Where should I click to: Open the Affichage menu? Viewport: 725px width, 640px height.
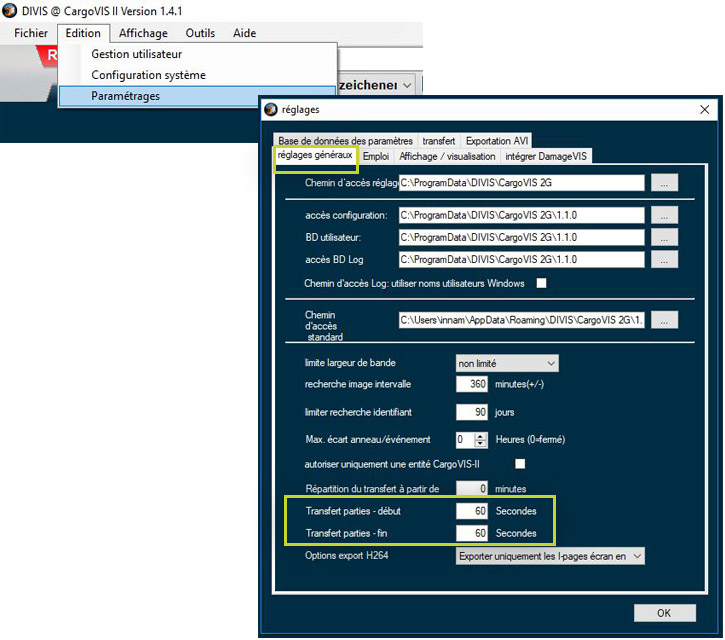click(x=143, y=33)
